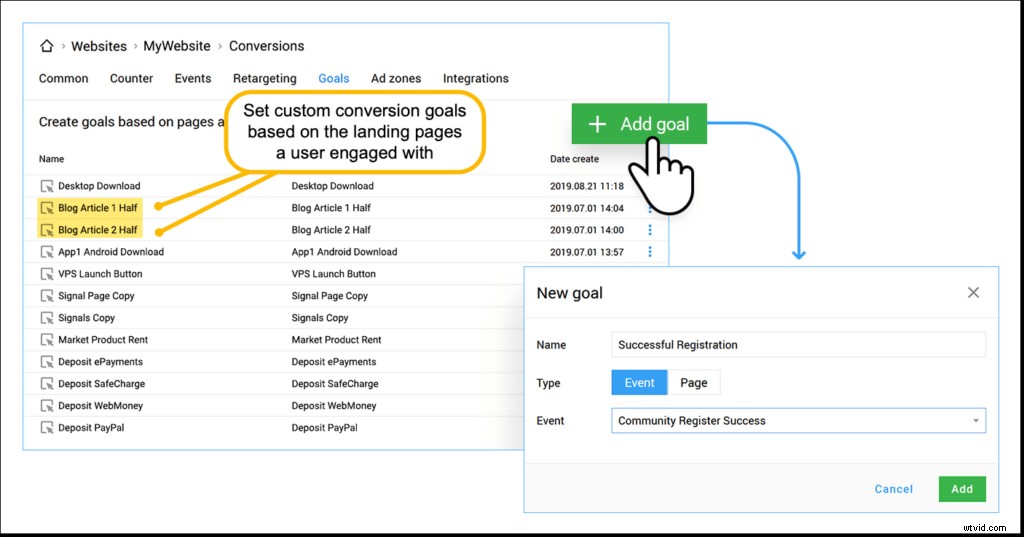The image size is (1024, 537).
Task: Click date 2019.07.01 14:00
Action: tap(586, 230)
